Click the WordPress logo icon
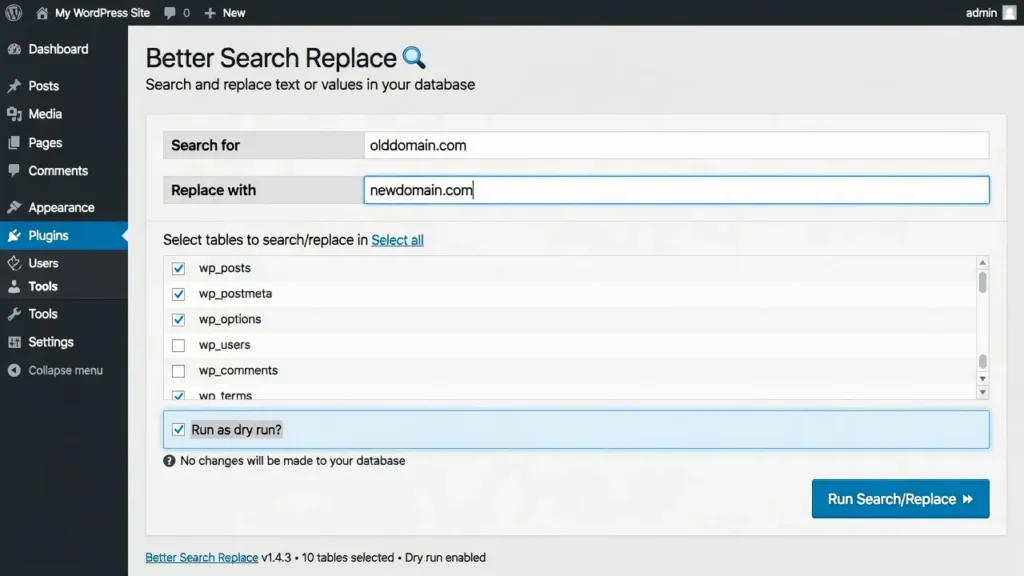Screen dimensions: 1024x576 click(14, 12)
